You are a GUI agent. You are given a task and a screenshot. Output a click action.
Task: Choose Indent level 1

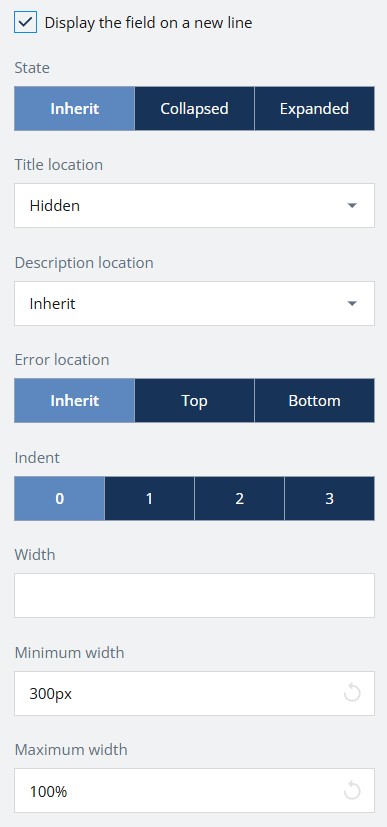[x=150, y=498]
